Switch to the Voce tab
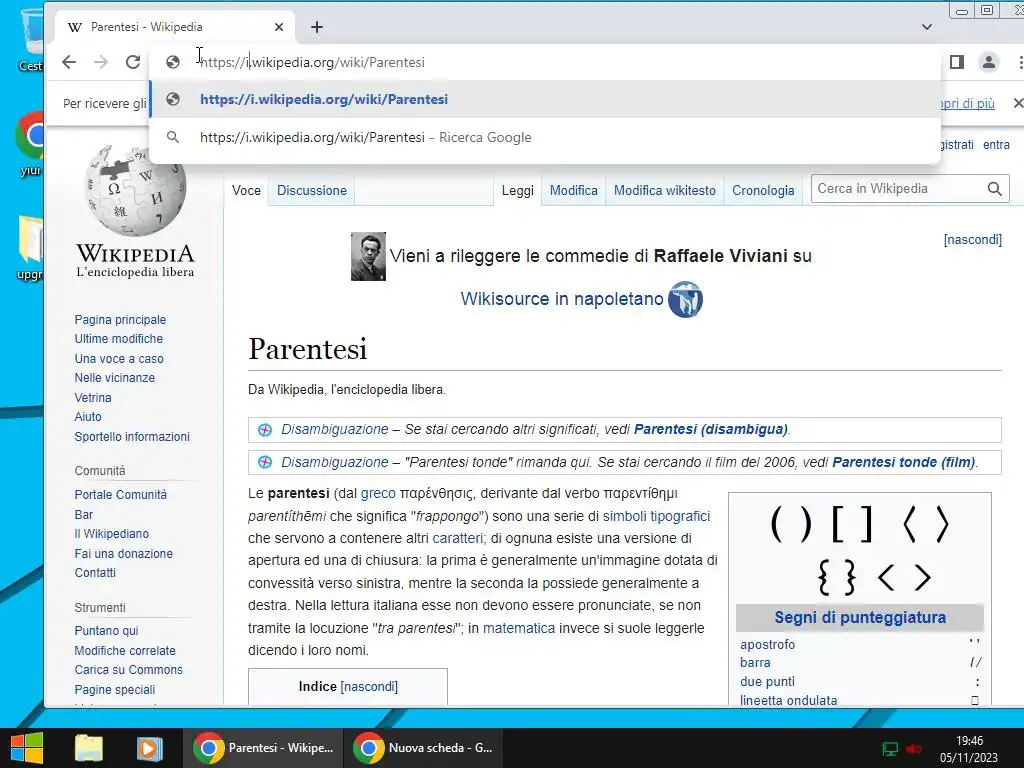 [x=246, y=191]
